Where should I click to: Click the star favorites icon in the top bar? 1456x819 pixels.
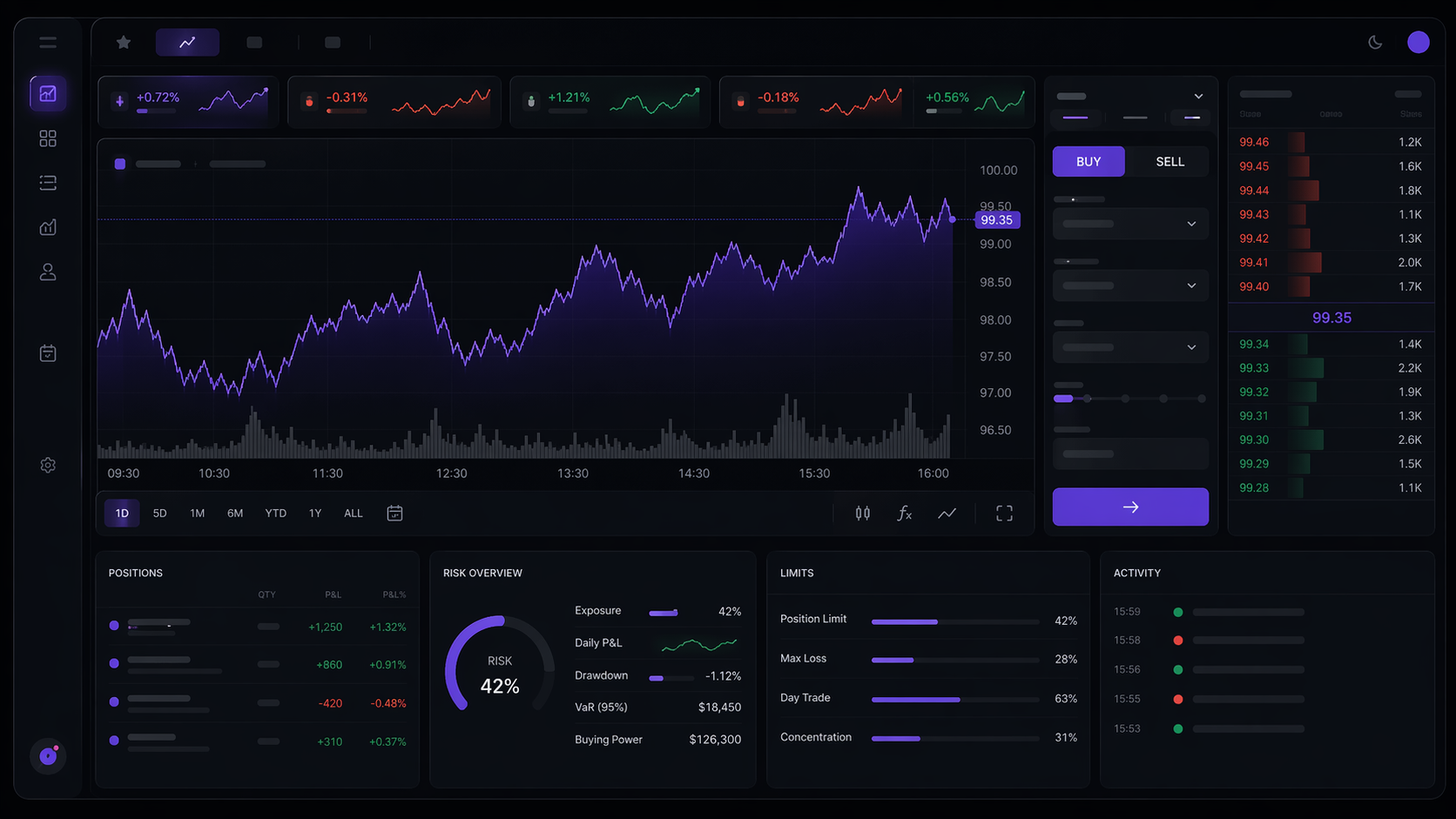[x=124, y=42]
